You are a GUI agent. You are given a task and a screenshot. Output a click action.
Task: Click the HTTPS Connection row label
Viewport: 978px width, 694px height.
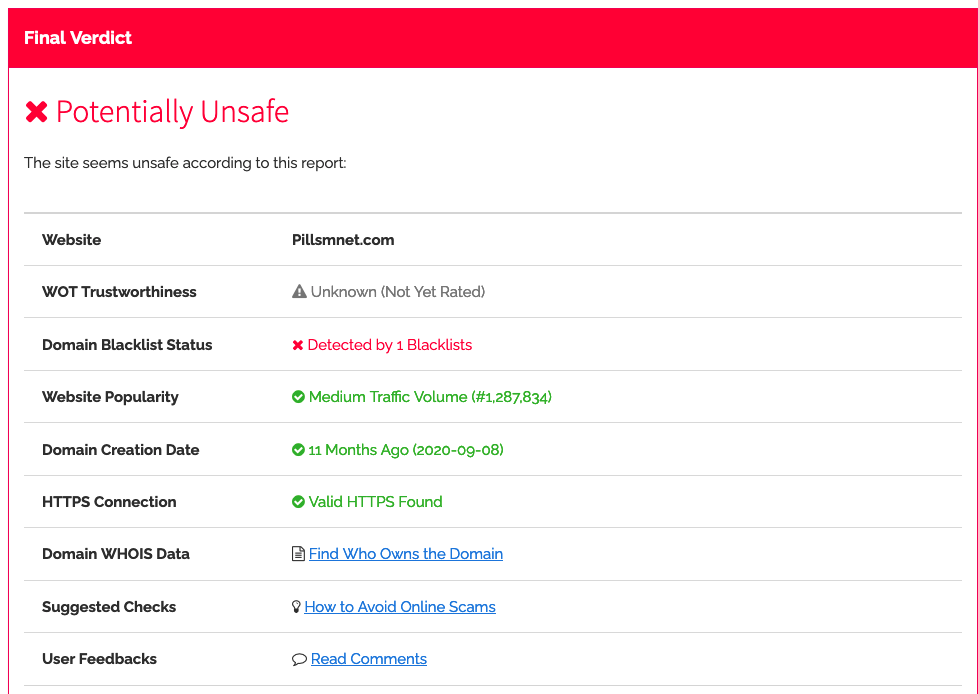tap(109, 502)
